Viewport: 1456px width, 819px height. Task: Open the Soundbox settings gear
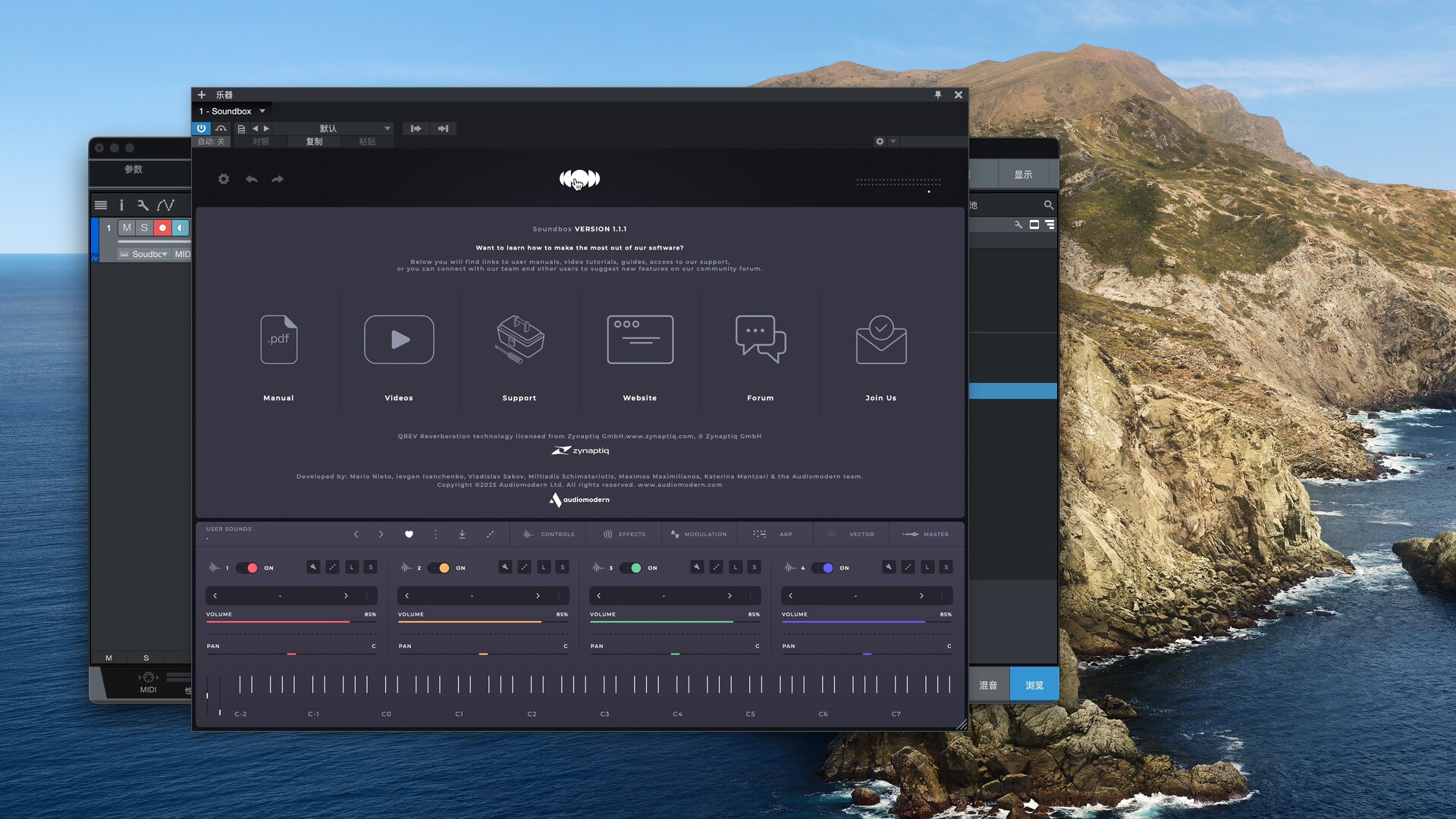(223, 179)
